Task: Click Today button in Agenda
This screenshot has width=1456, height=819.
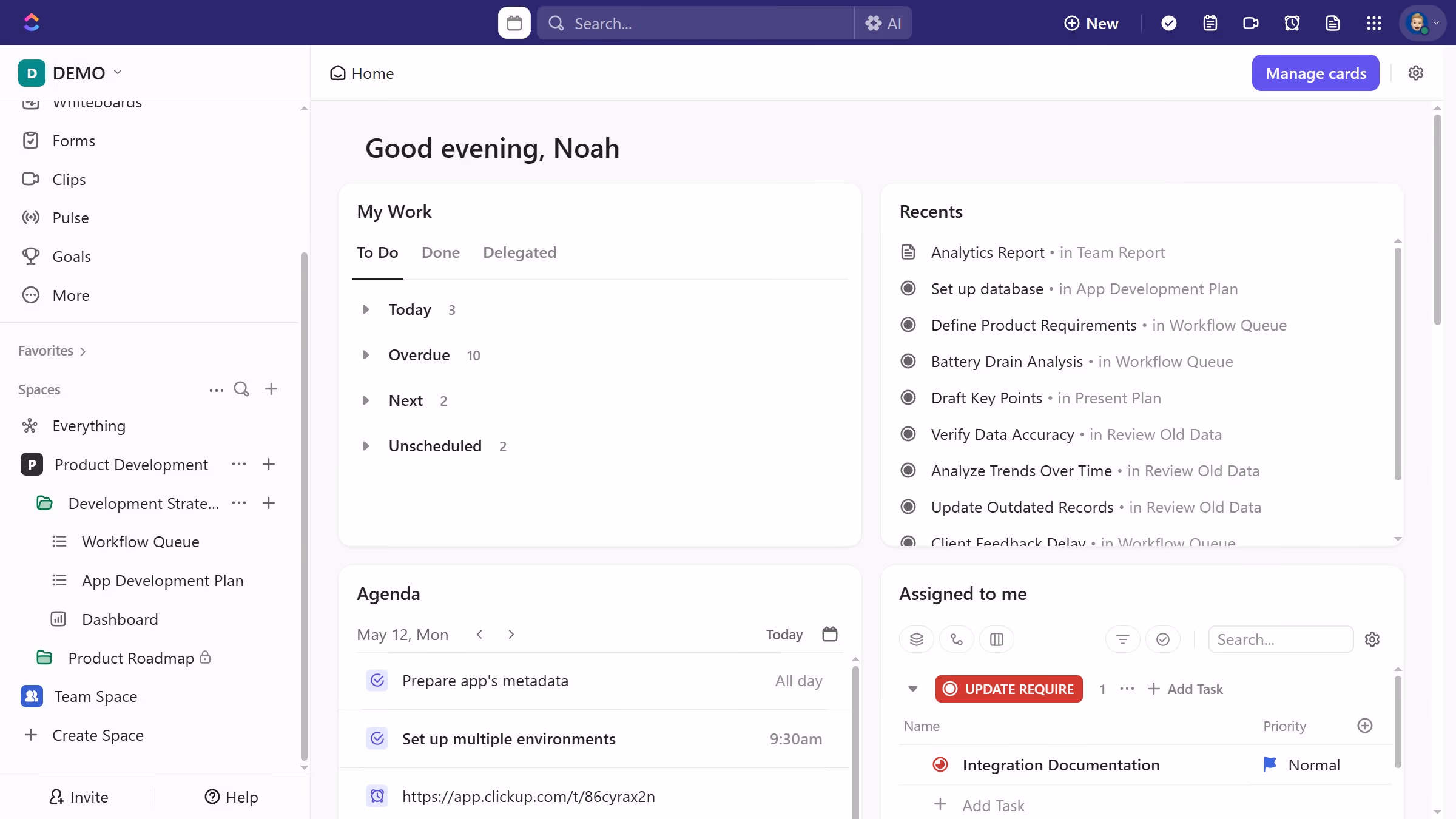Action: (784, 635)
